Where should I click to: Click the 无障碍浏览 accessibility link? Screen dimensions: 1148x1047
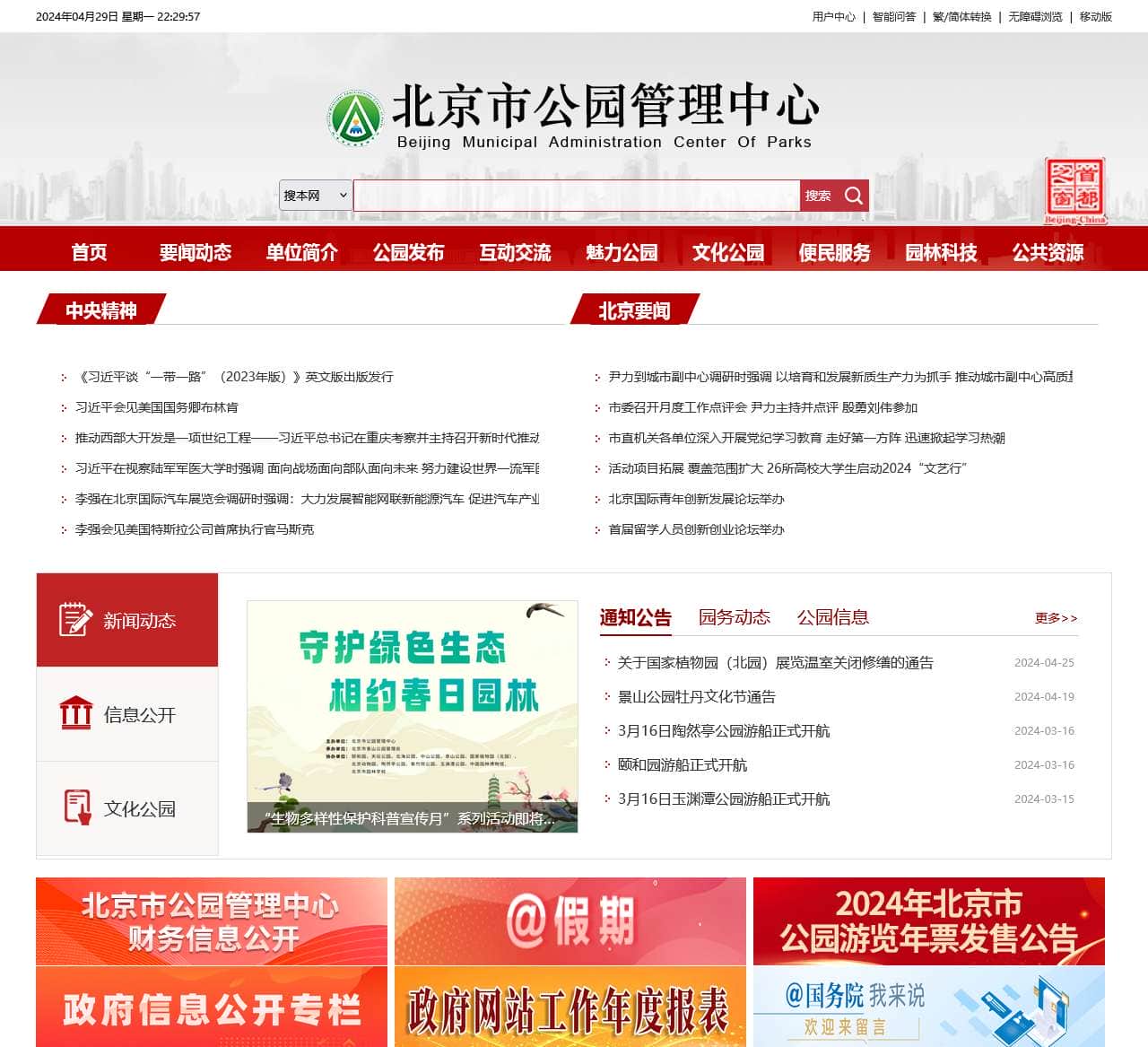pos(1038,16)
